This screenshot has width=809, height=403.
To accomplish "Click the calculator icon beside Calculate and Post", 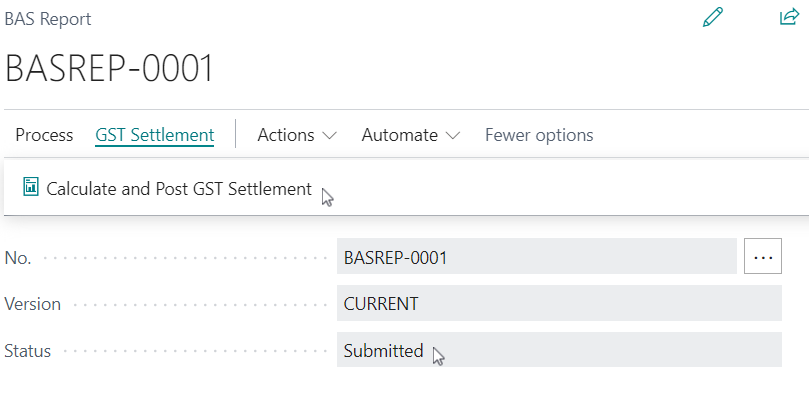I will coord(30,187).
